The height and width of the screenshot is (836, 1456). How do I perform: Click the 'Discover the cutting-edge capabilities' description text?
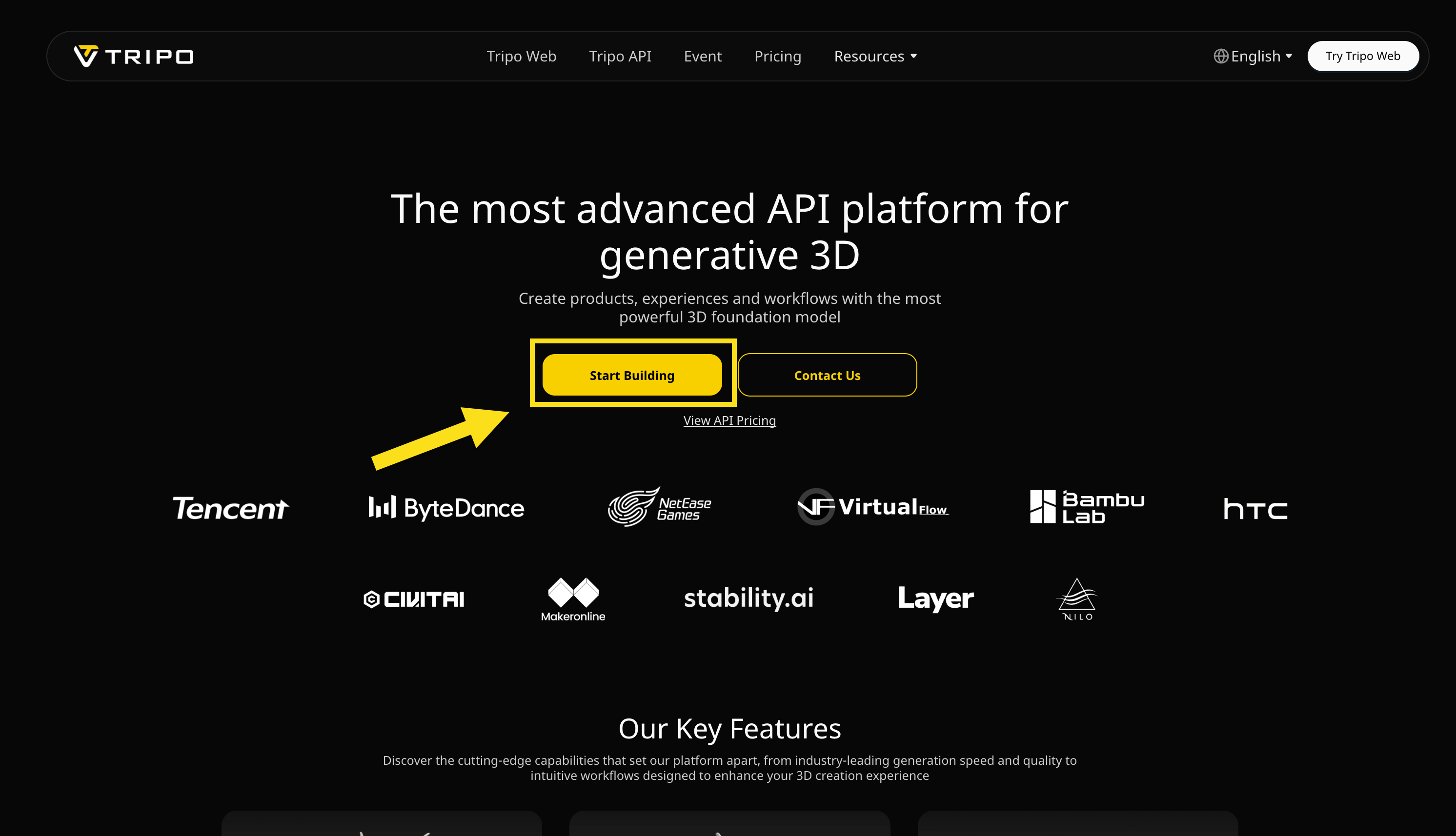tap(729, 768)
